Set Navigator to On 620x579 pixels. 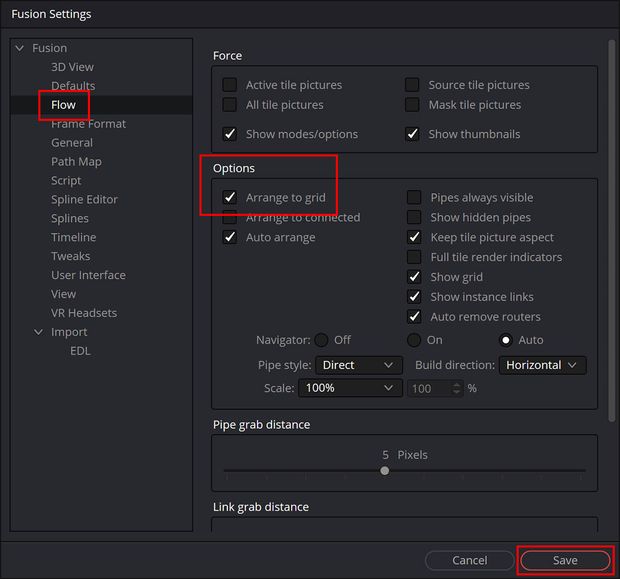[x=414, y=340]
